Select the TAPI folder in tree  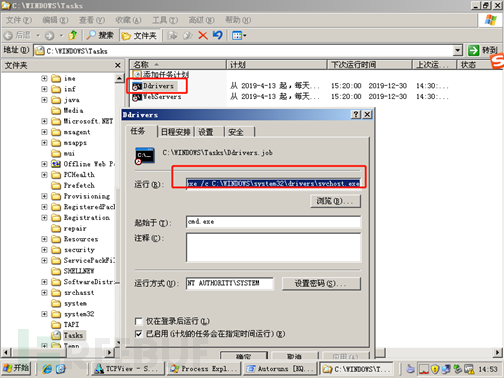pyautogui.click(x=65, y=325)
